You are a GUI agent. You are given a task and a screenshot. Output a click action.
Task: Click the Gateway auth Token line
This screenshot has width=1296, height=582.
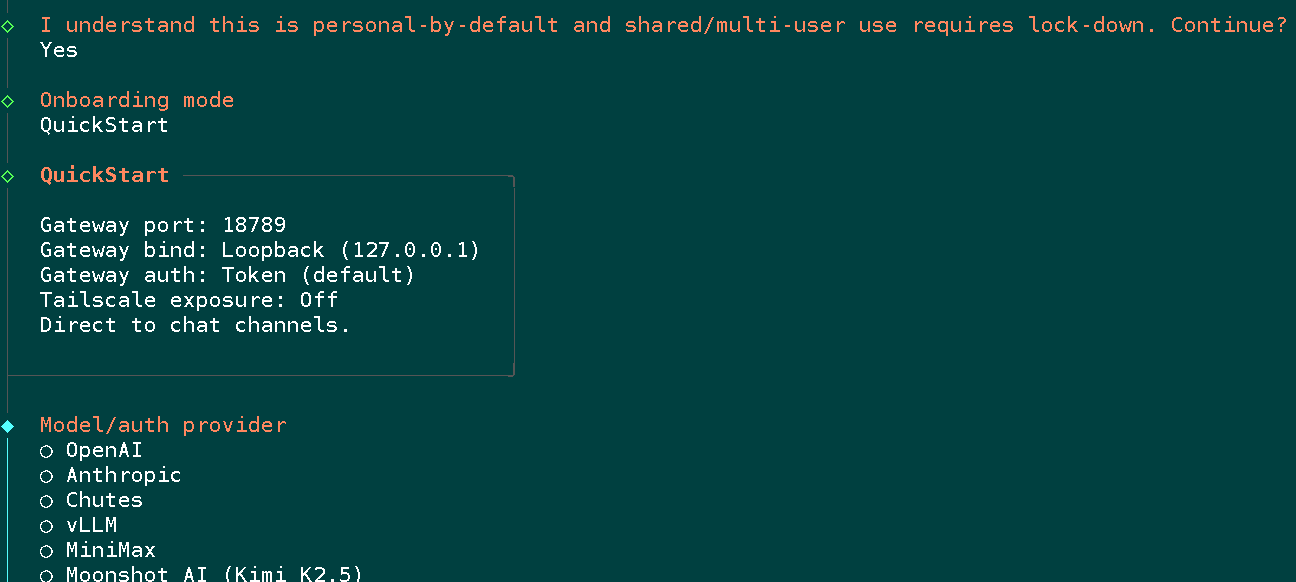(x=227, y=275)
